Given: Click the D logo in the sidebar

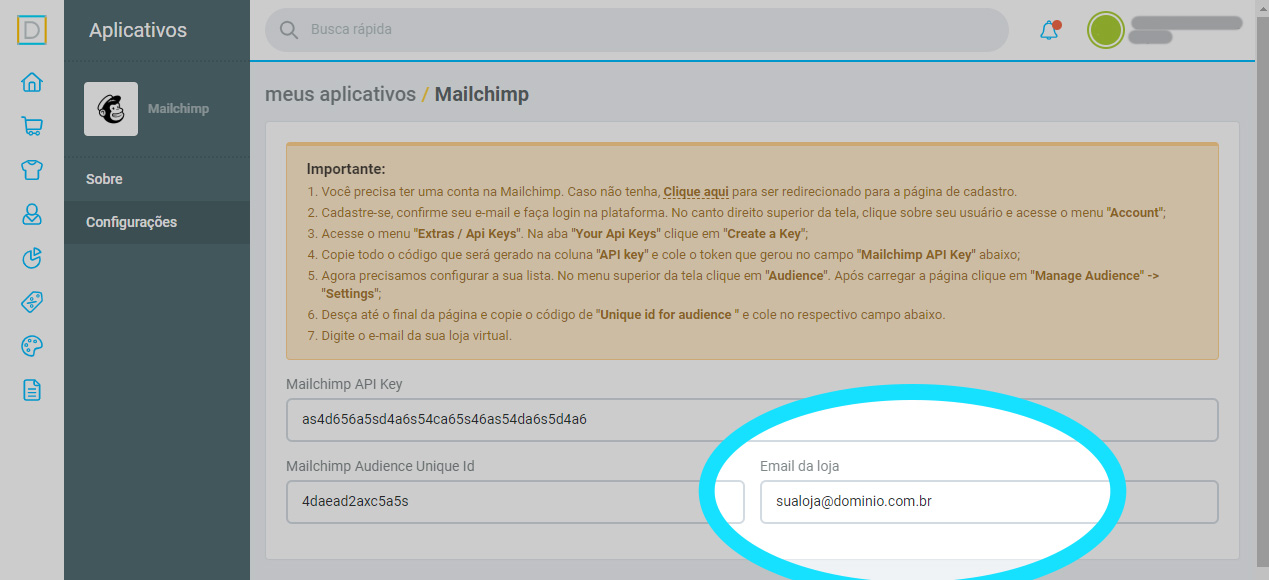Looking at the screenshot, I should point(32,30).
